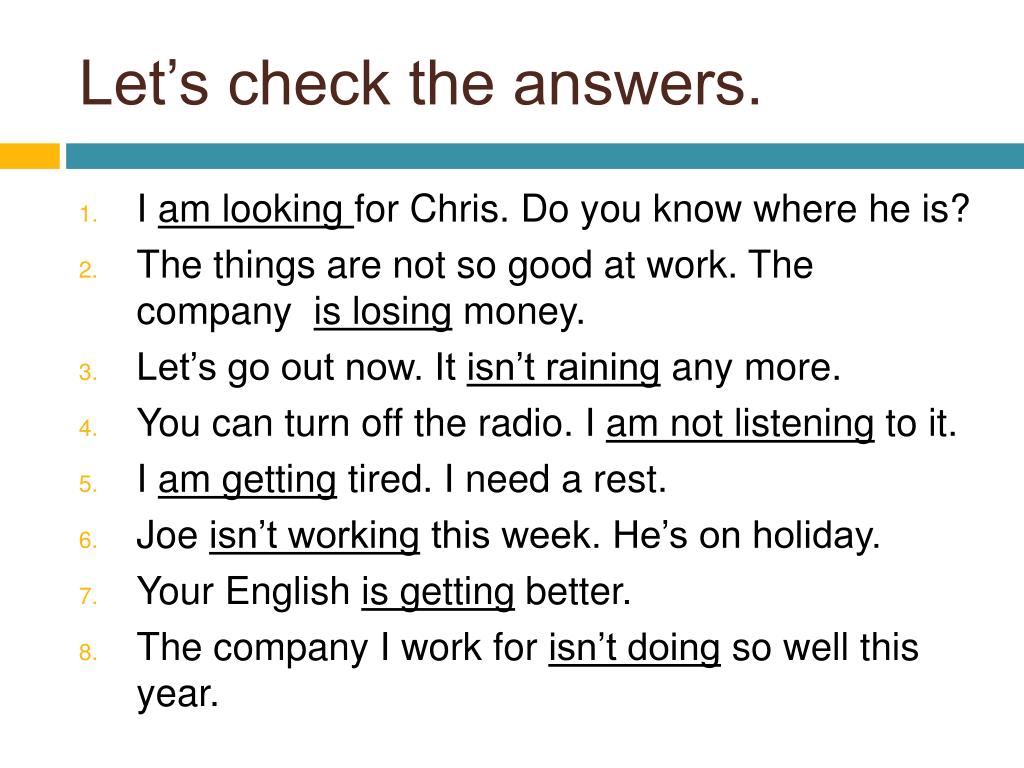Click list number 1 marker
Image resolution: width=1024 pixels, height=768 pixels.
[x=88, y=214]
